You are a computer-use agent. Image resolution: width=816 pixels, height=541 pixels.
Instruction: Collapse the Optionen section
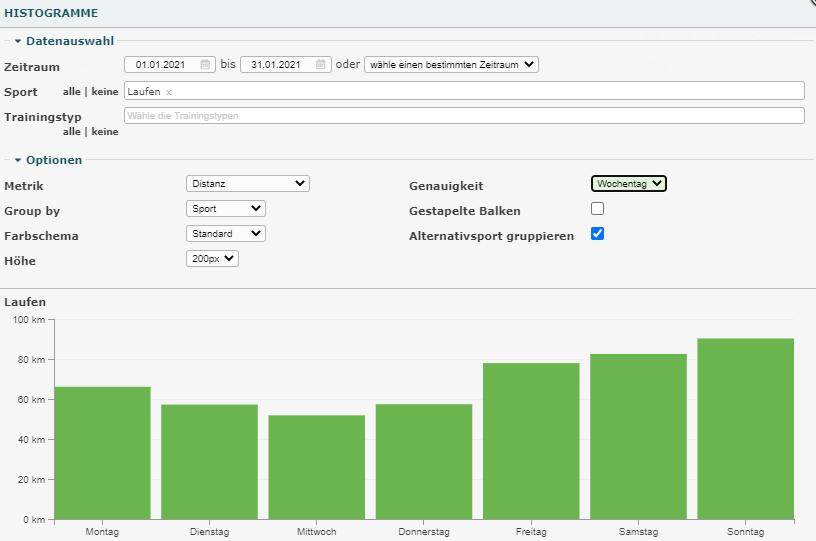(x=48, y=160)
